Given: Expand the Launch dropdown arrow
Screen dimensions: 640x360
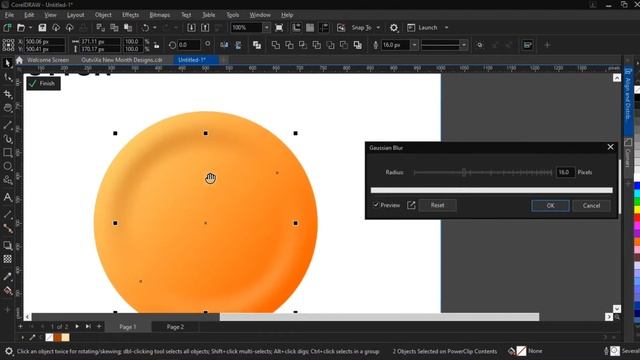Looking at the screenshot, I should coord(446,28).
